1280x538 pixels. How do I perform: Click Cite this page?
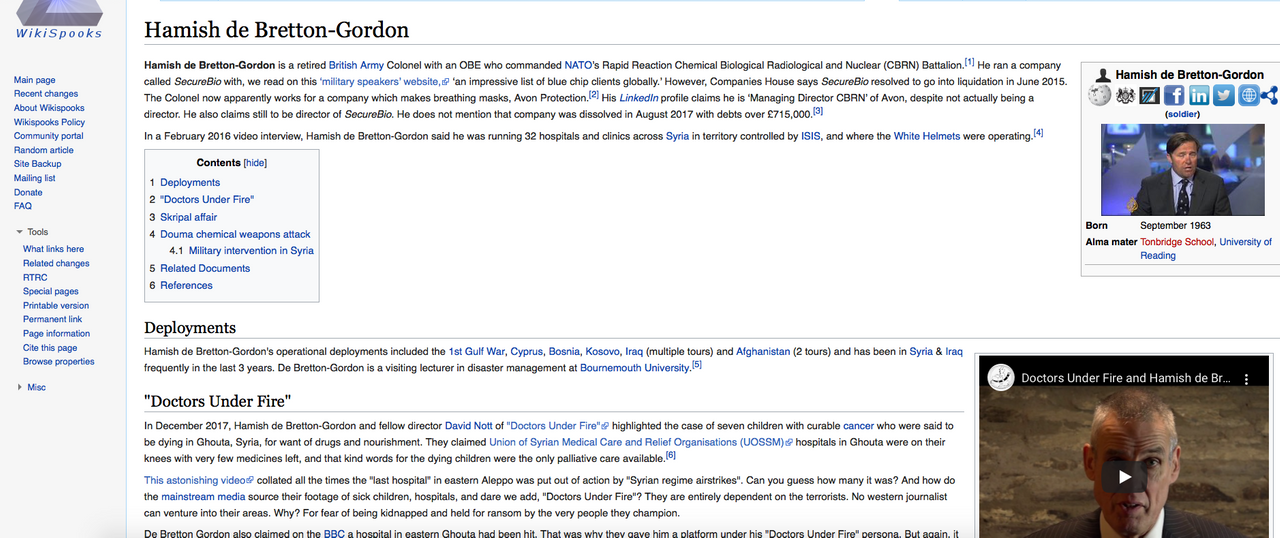pyautogui.click(x=50, y=347)
